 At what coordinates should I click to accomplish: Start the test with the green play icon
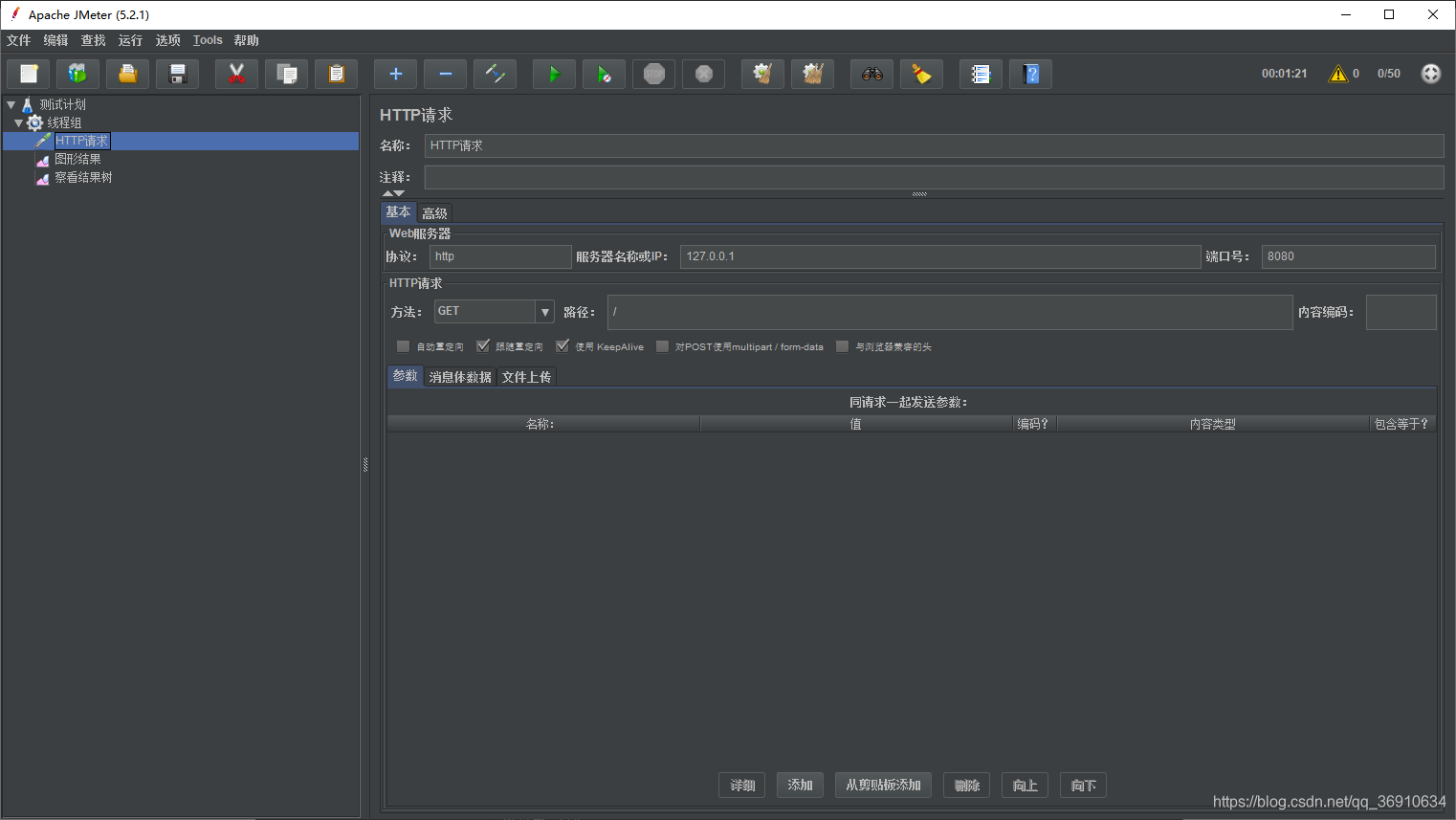click(x=554, y=74)
